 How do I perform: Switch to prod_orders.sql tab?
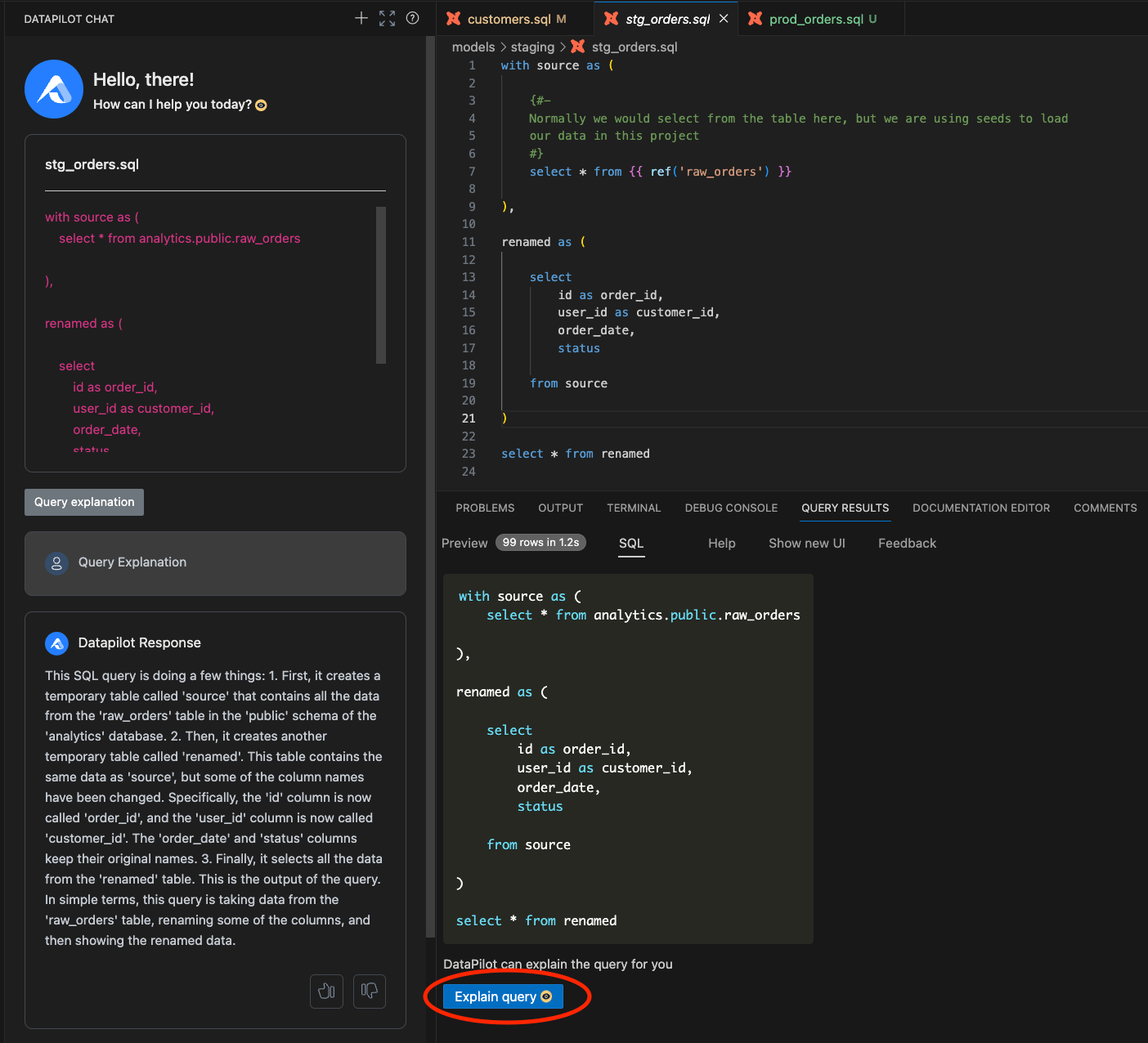coord(816,19)
